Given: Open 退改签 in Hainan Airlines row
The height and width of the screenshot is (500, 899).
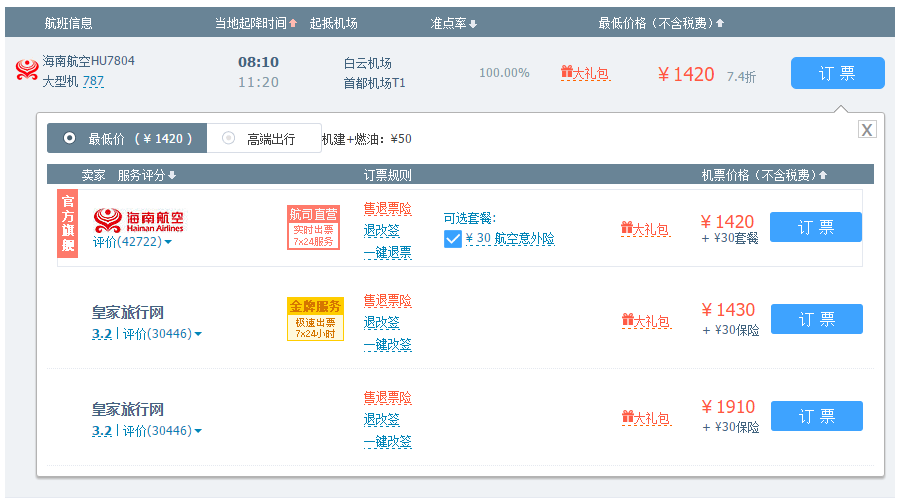Looking at the screenshot, I should [x=381, y=231].
